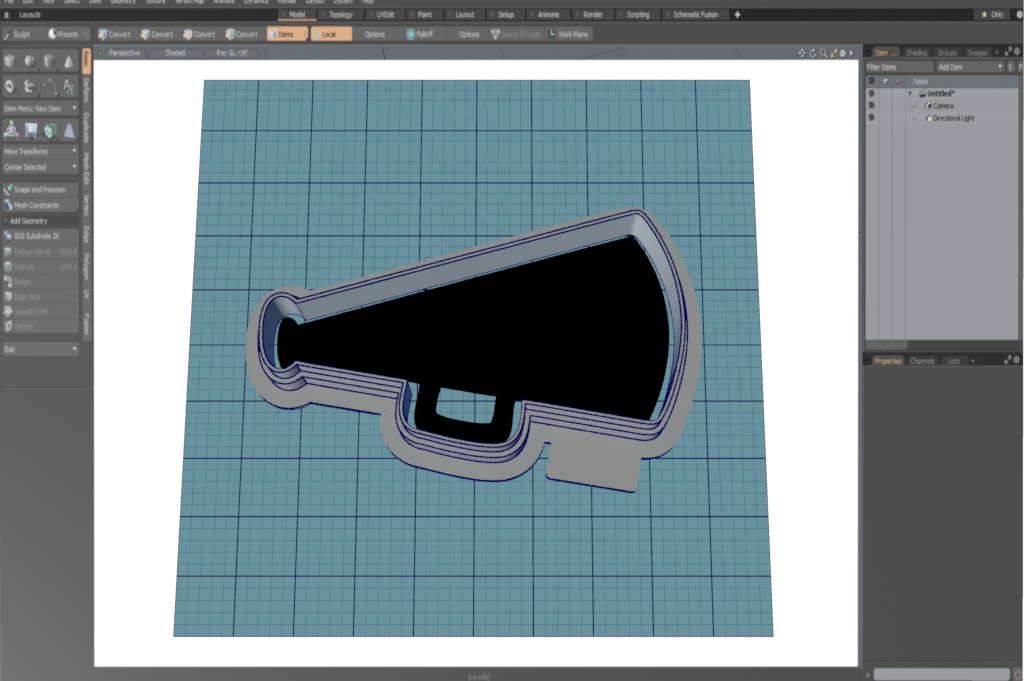Open the Item Menu: New Item dropdown
This screenshot has height=681, width=1024.
click(40, 108)
